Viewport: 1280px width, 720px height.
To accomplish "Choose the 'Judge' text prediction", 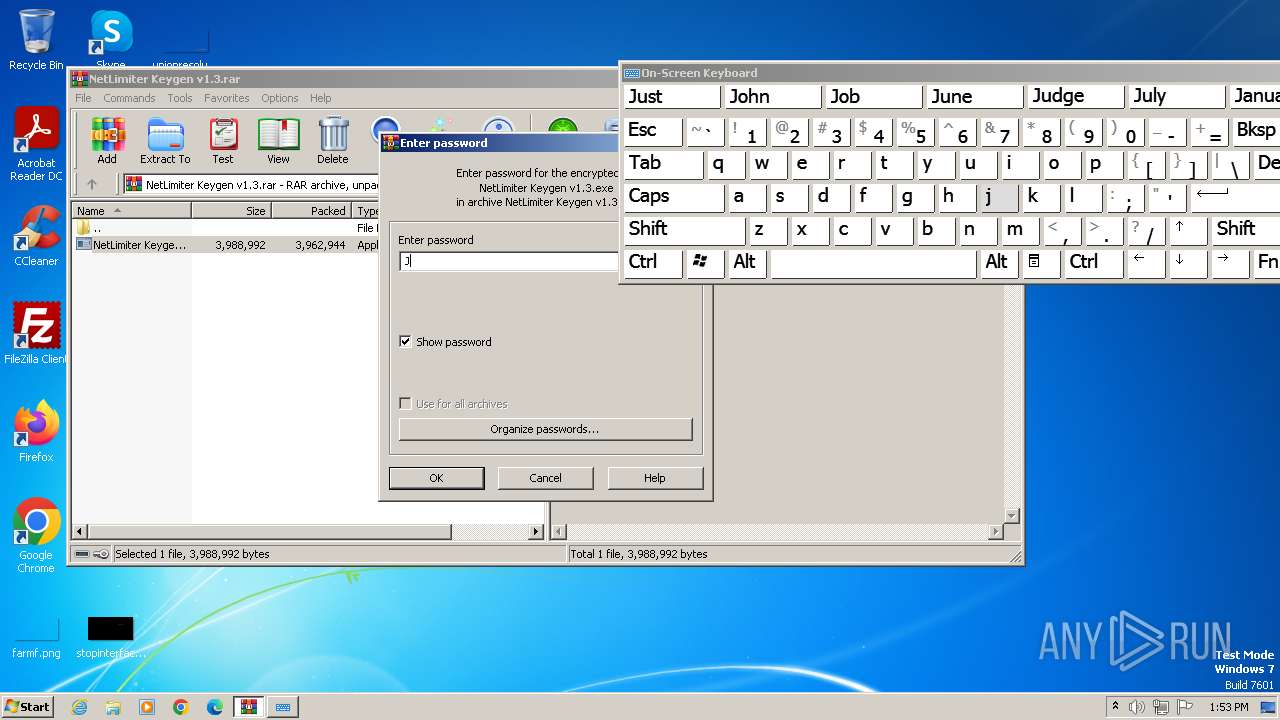I will pos(1078,97).
